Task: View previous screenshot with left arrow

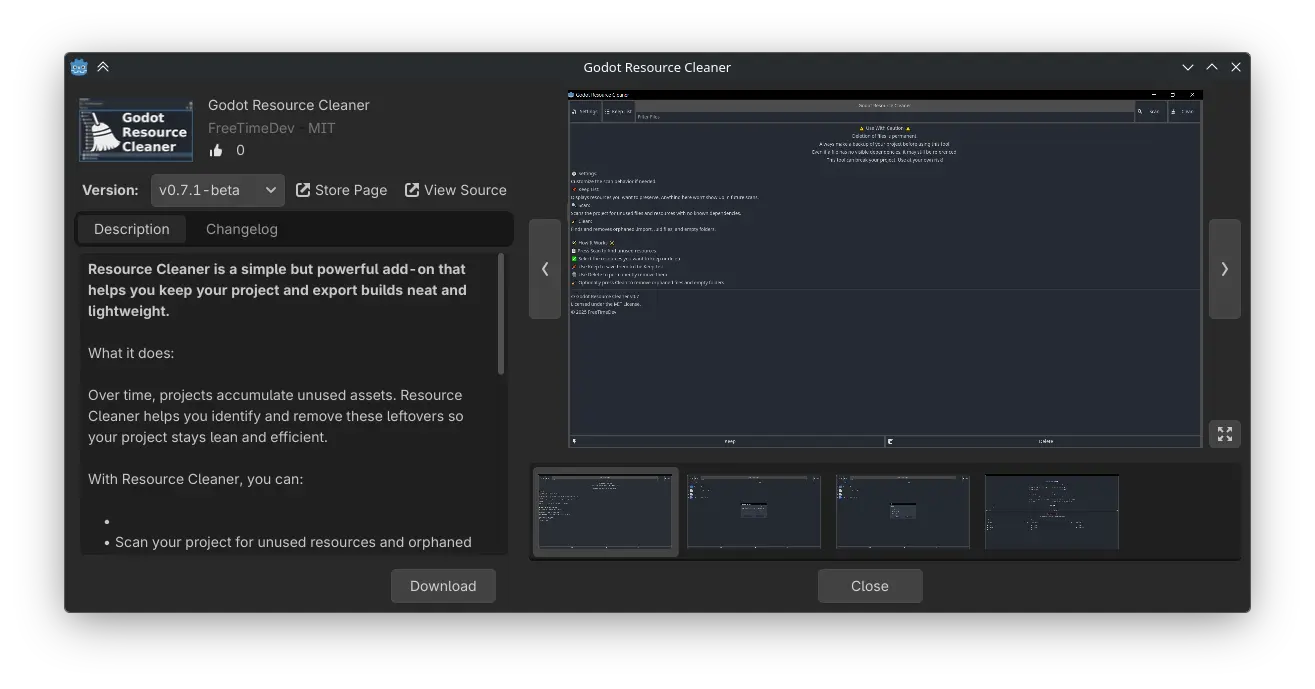Action: coord(544,268)
